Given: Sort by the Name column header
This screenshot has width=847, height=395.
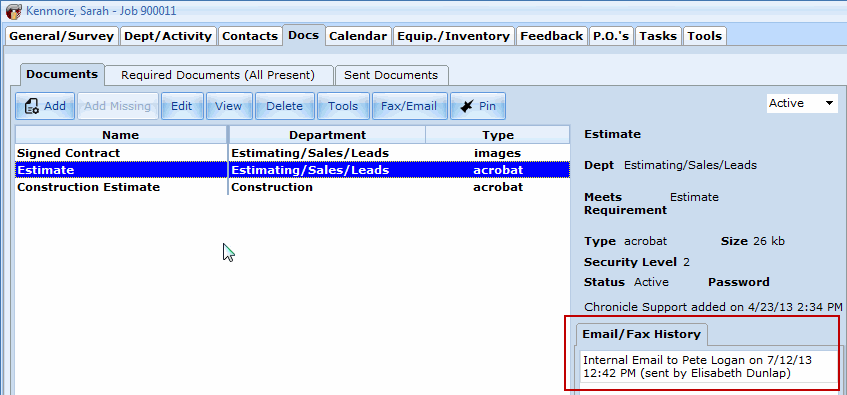Looking at the screenshot, I should click(121, 135).
